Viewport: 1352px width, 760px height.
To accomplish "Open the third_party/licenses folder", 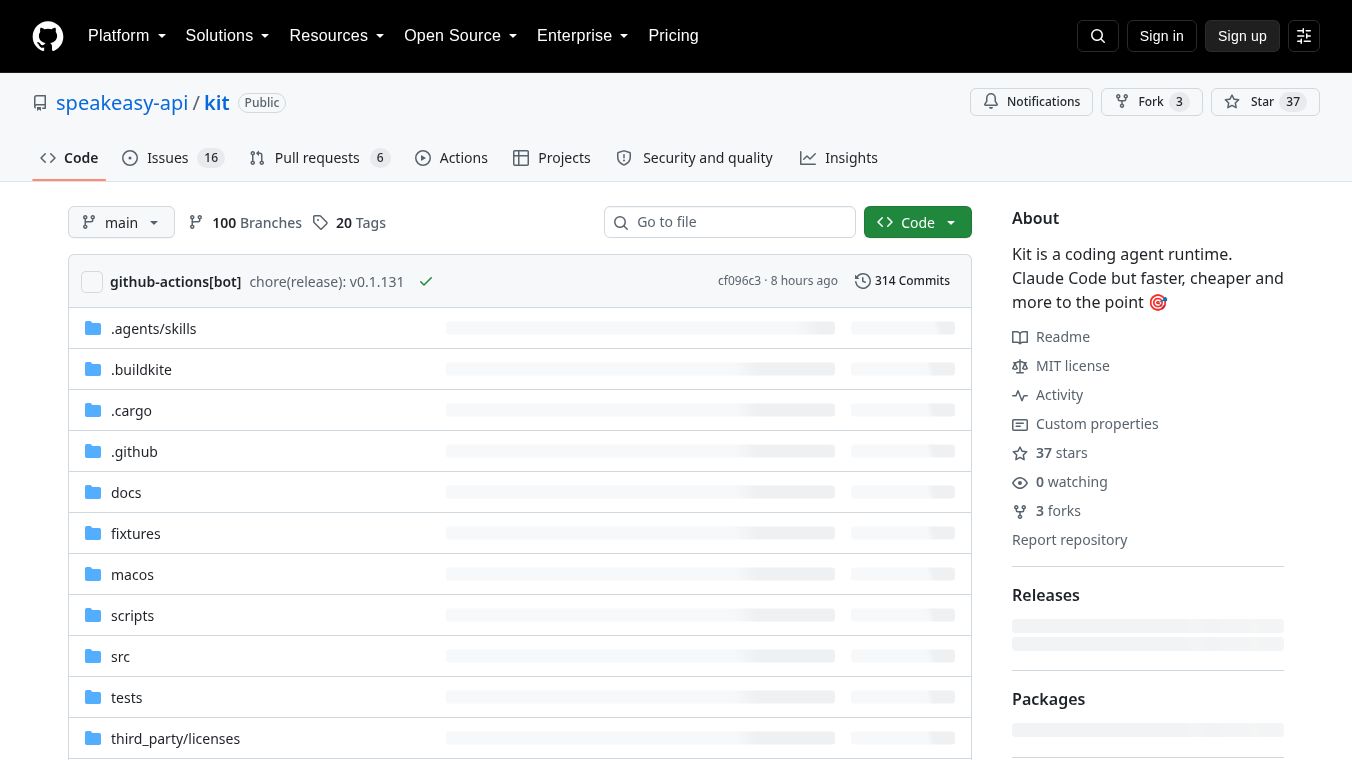I will (176, 739).
